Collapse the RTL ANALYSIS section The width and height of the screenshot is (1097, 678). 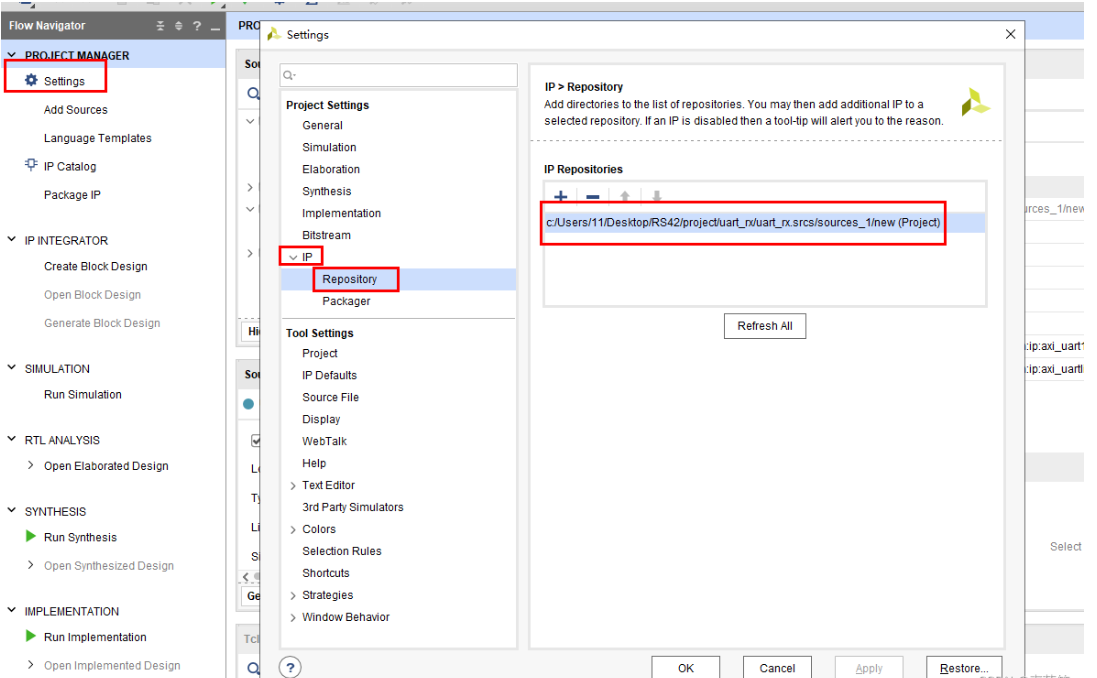coord(12,439)
